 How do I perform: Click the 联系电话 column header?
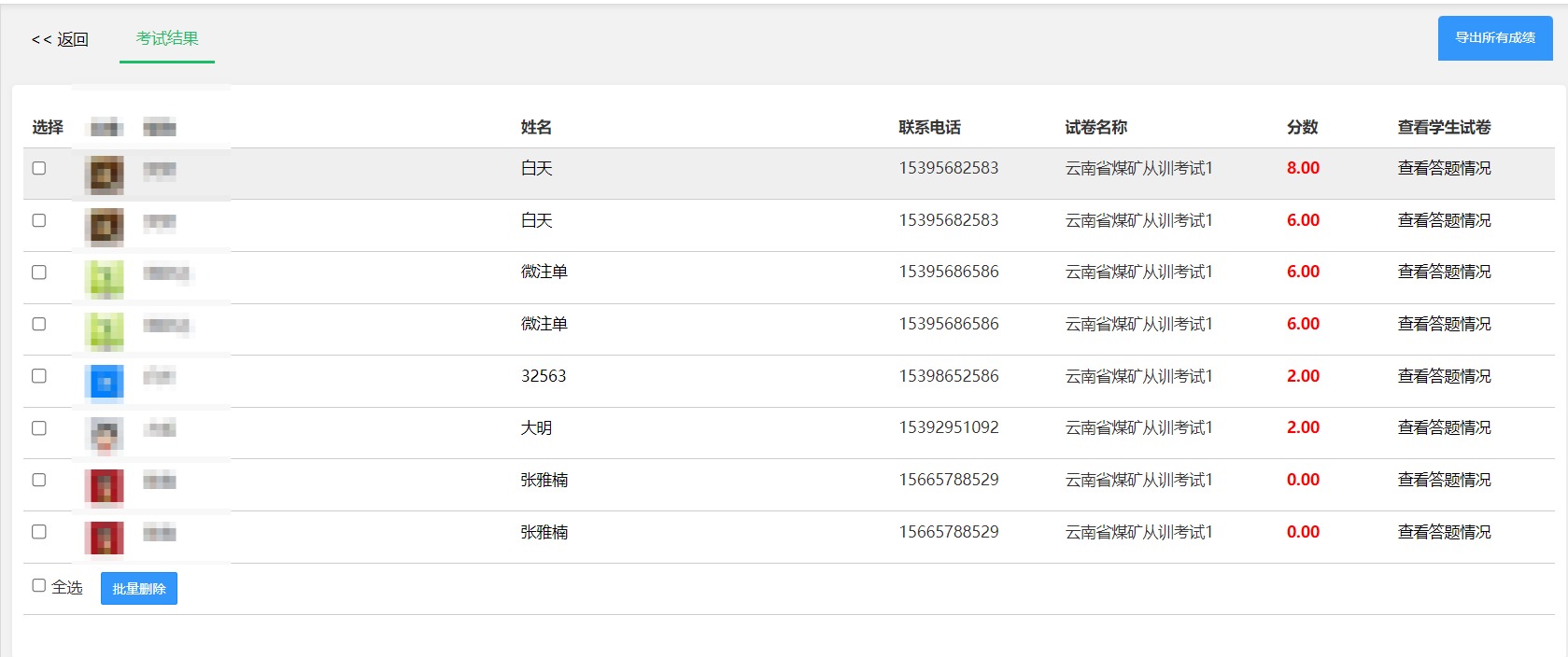[x=929, y=127]
